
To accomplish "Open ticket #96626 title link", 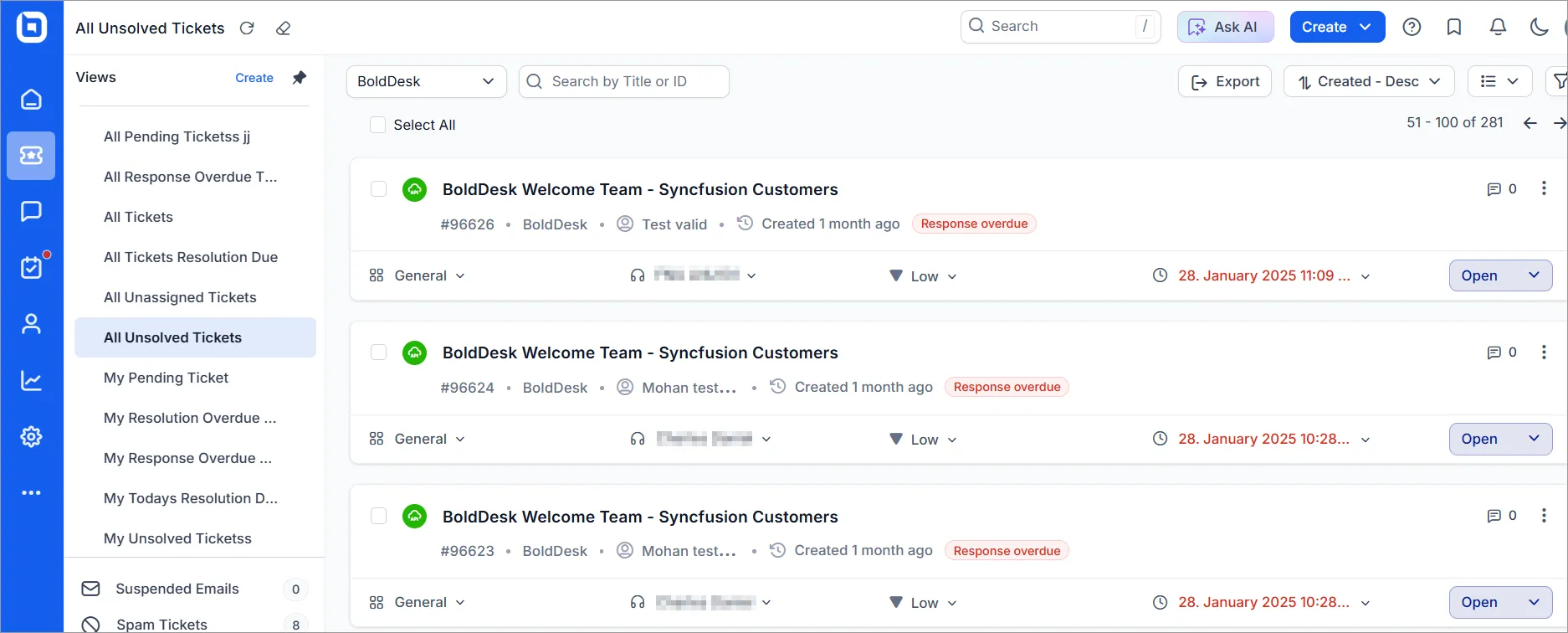I will click(x=640, y=189).
